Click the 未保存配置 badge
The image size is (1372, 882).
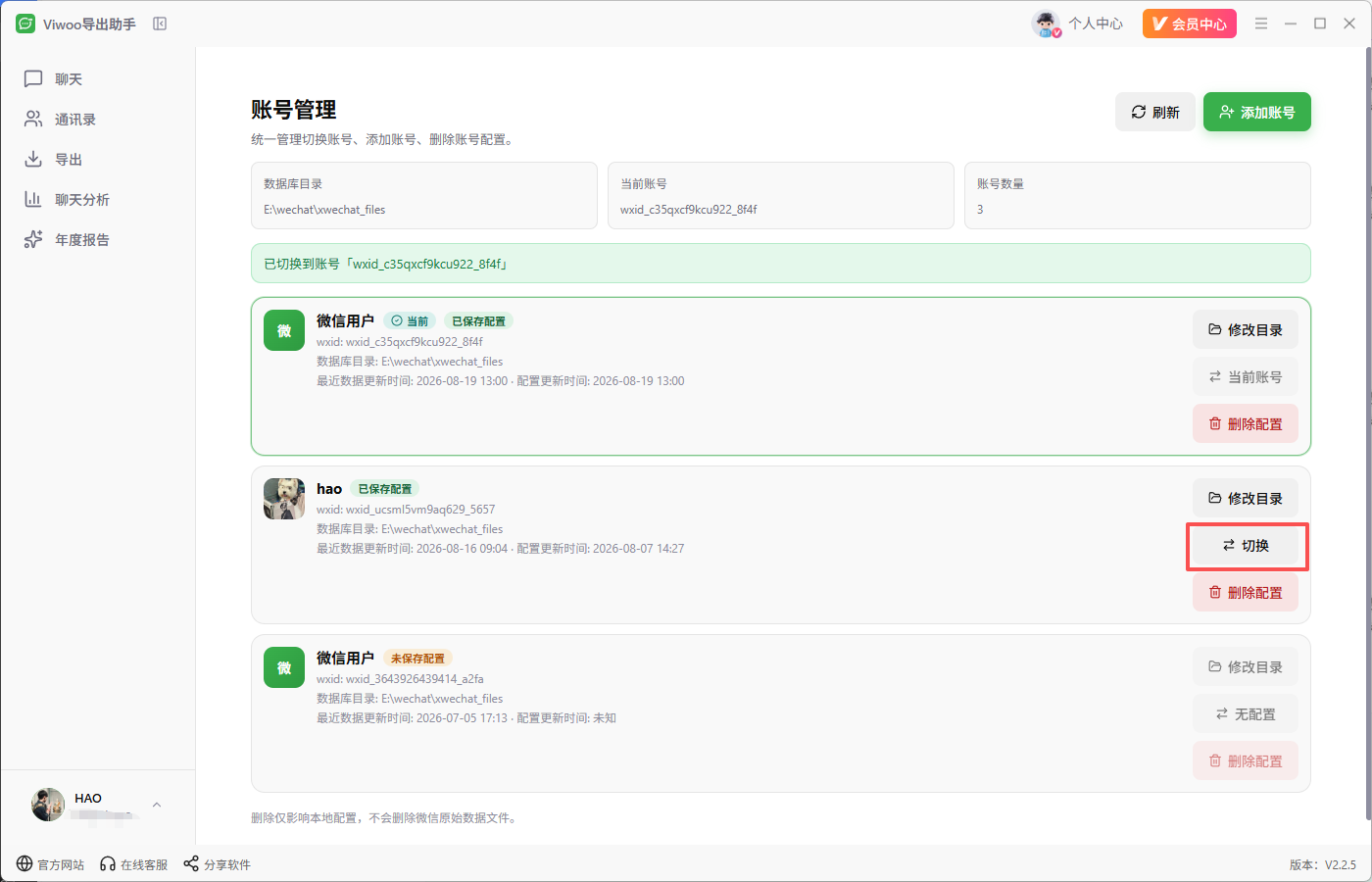tap(417, 659)
